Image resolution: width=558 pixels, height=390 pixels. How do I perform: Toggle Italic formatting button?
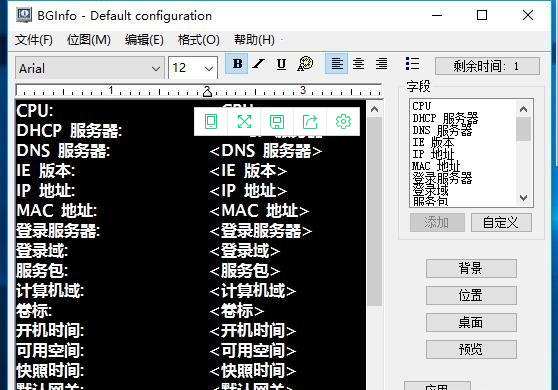tap(259, 64)
